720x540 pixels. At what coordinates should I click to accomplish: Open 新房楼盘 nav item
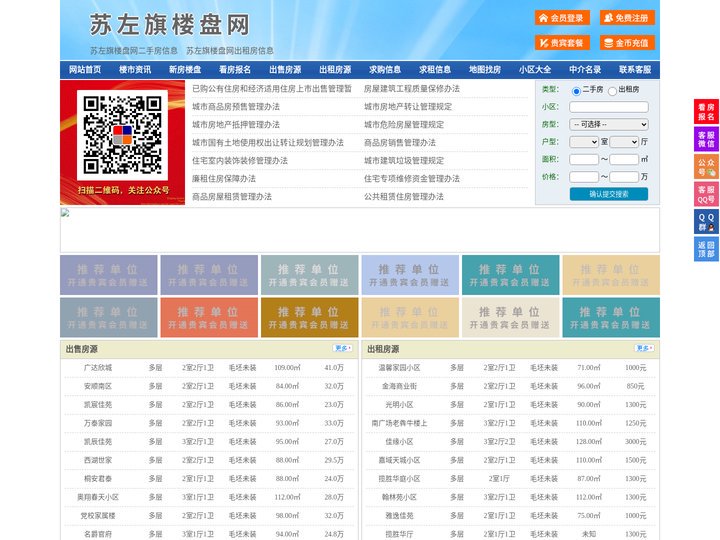pyautogui.click(x=185, y=70)
